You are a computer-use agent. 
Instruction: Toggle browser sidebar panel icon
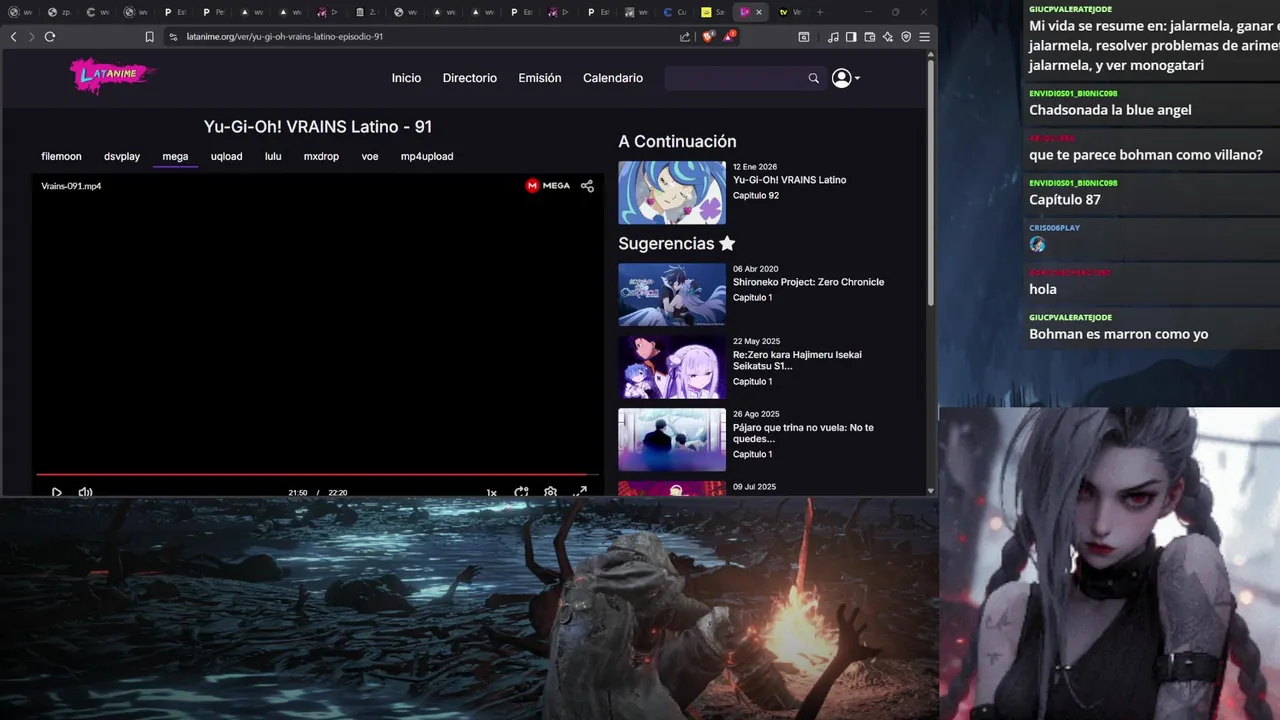851,37
